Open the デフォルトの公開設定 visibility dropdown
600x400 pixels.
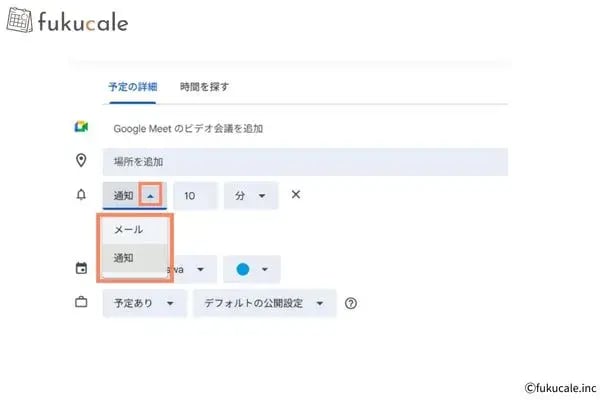[265, 304]
